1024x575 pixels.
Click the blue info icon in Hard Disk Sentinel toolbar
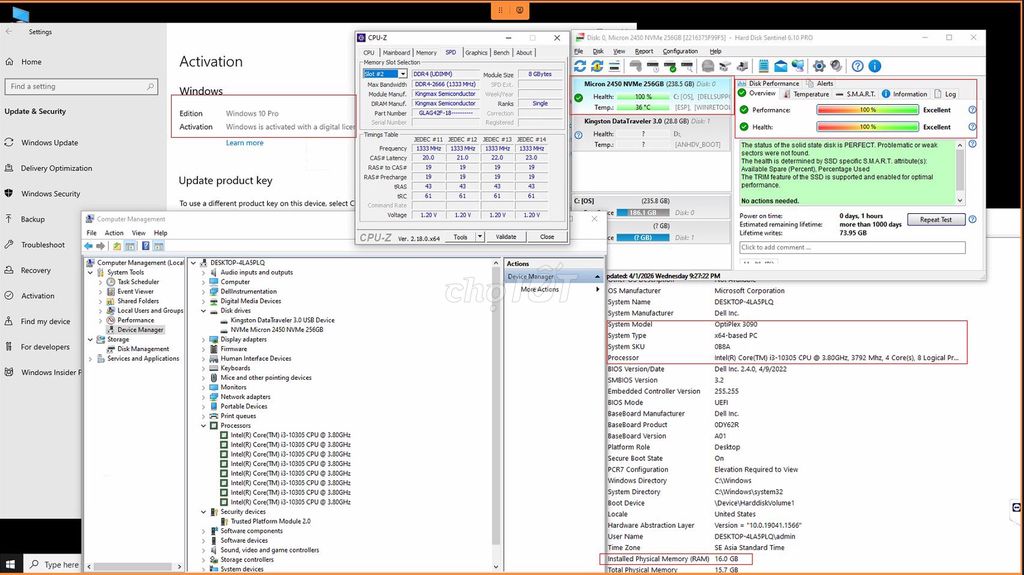[x=875, y=66]
